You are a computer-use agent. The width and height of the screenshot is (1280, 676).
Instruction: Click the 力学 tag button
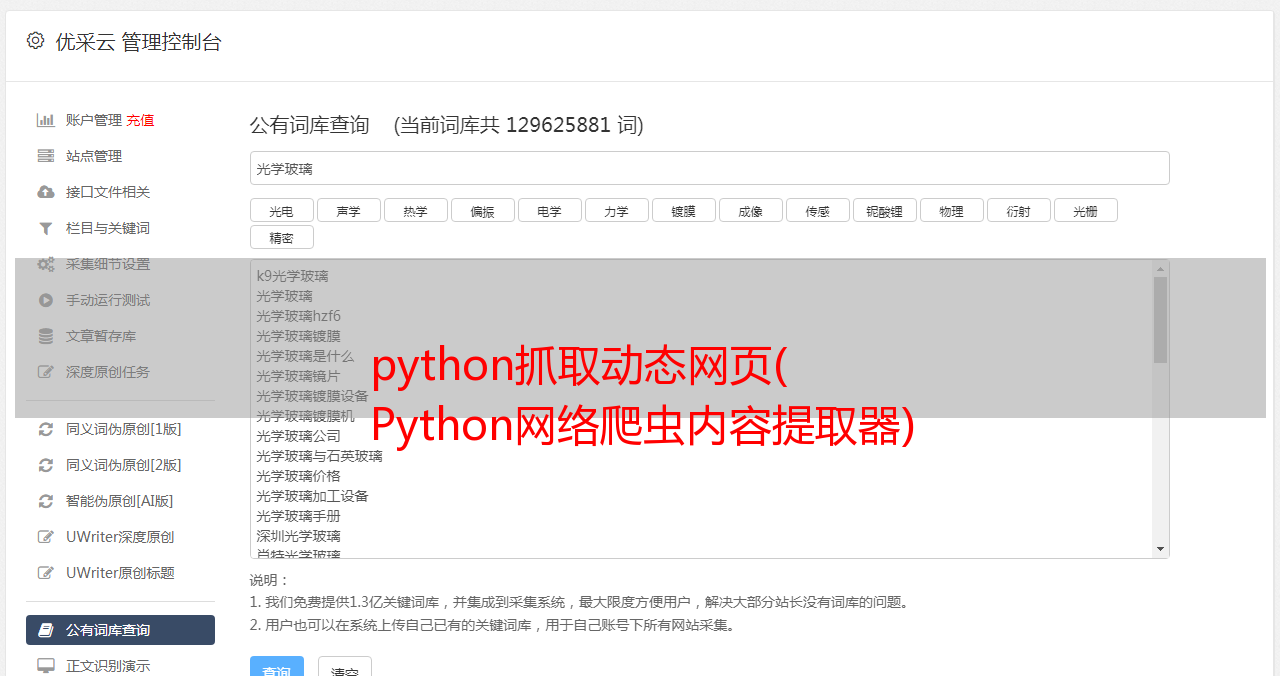tap(616, 211)
